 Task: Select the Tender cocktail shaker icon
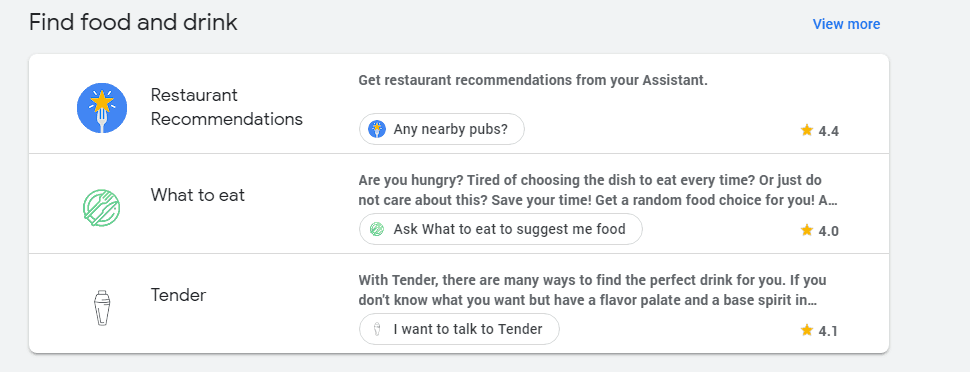pos(101,308)
